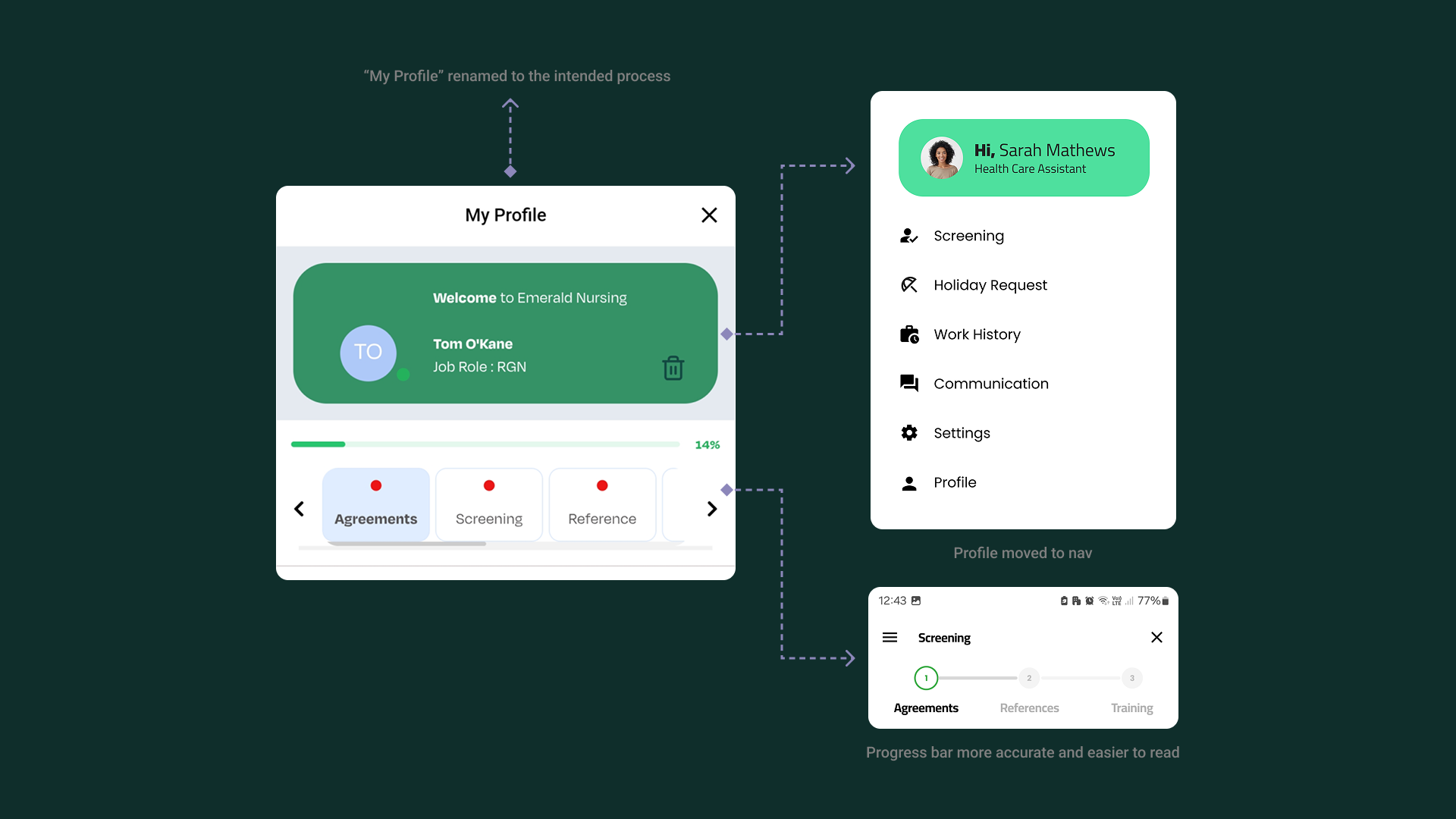Switch to the Reference tab

(602, 505)
